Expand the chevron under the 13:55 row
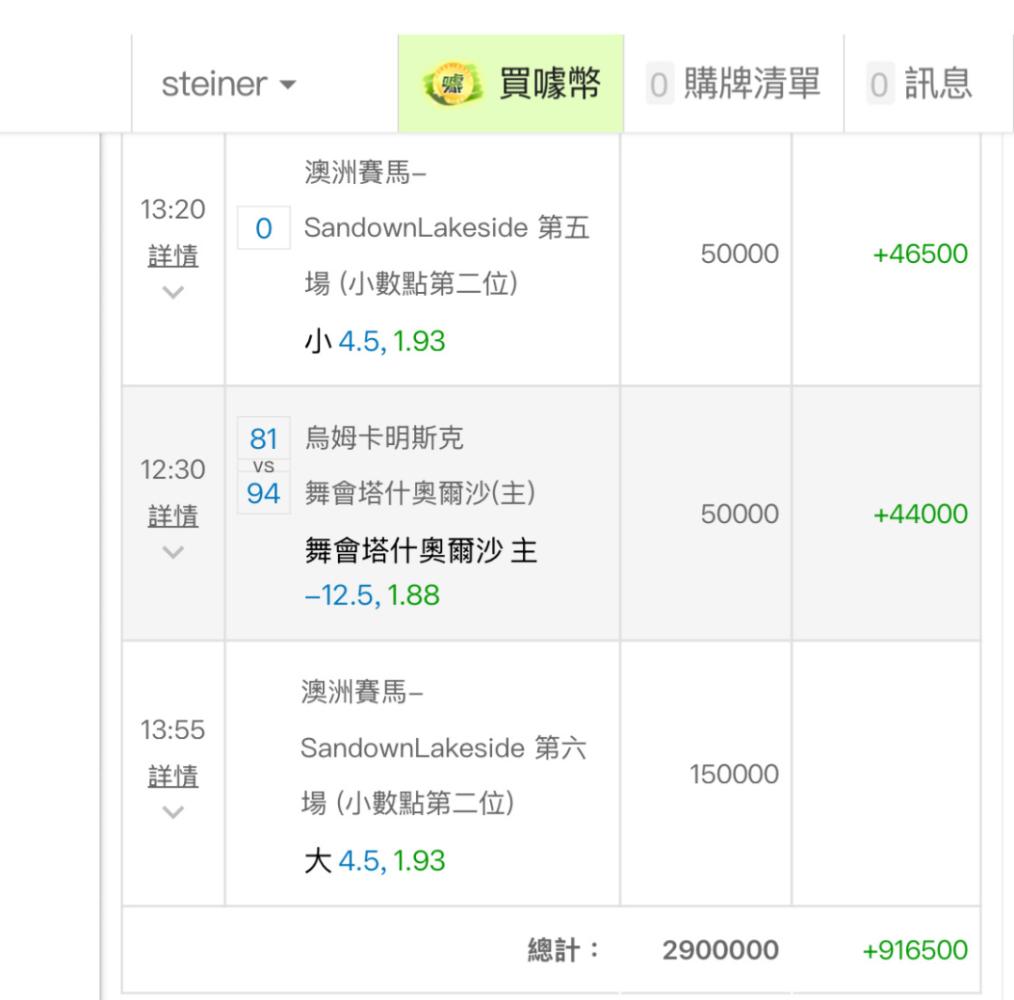Viewport: 1014px width, 1000px height. click(x=172, y=813)
